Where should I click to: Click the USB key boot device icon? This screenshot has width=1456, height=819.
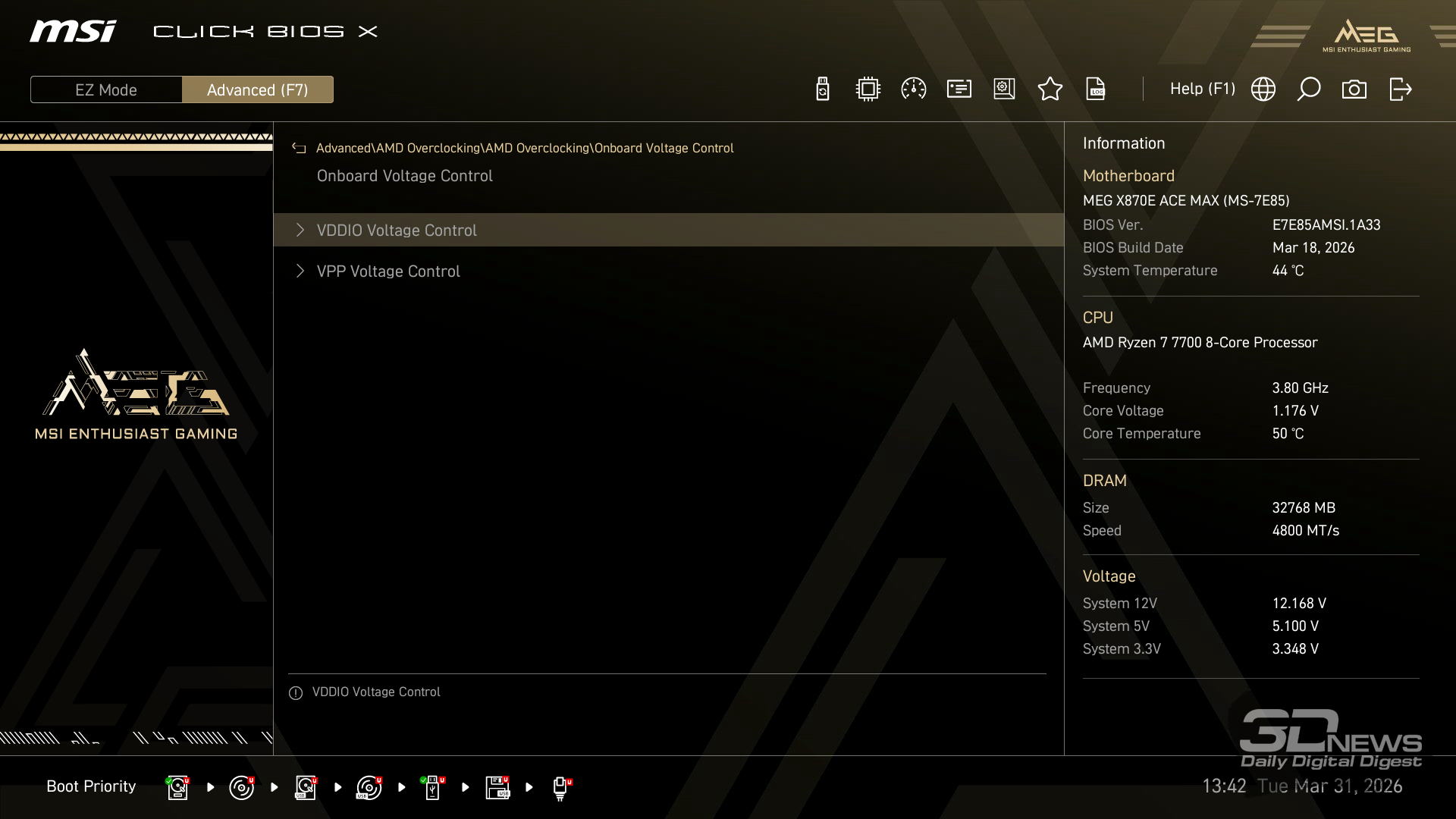click(x=433, y=787)
